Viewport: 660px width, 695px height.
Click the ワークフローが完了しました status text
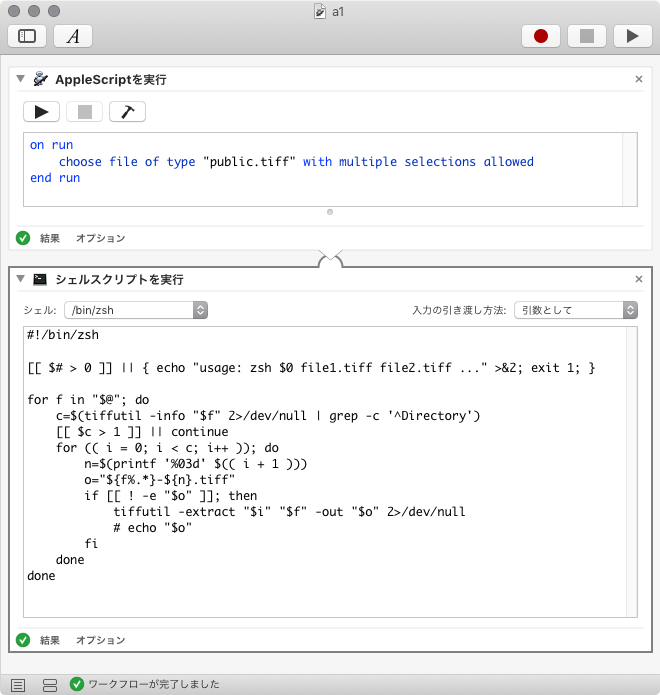[x=154, y=684]
